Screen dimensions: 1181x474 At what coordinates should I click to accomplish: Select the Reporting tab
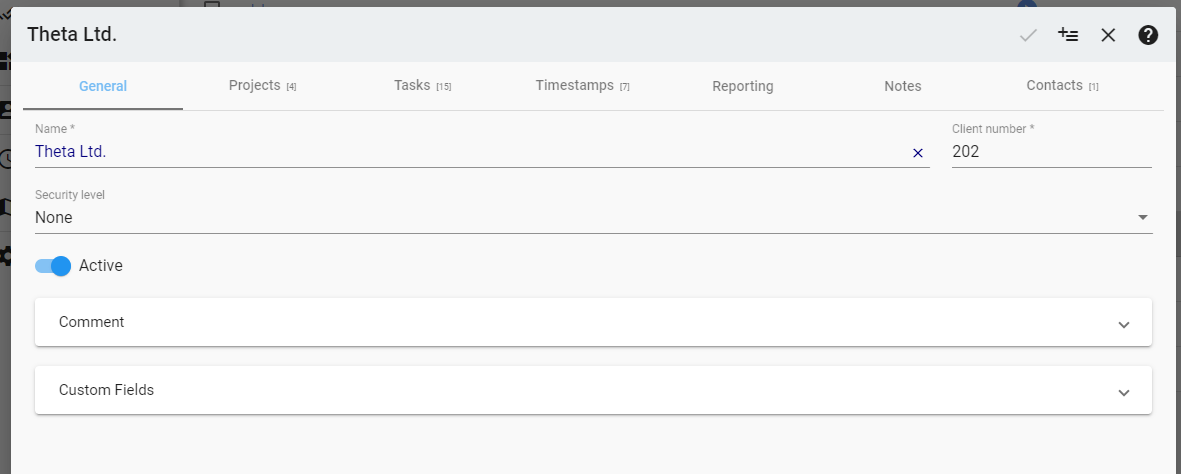[742, 86]
